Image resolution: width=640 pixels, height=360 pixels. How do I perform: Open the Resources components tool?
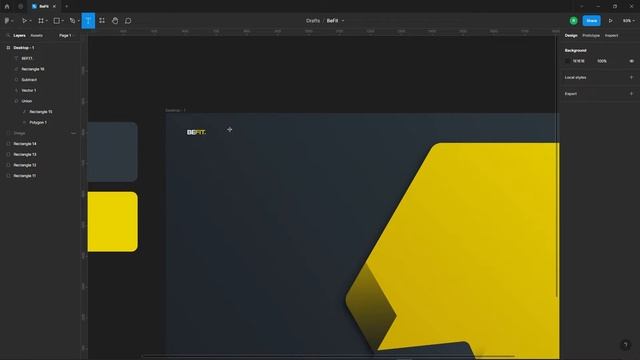click(x=102, y=20)
